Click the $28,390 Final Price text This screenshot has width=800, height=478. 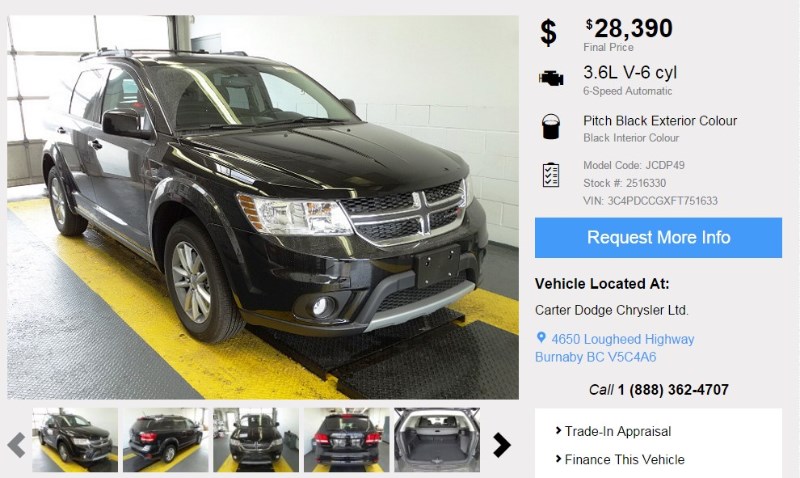(629, 35)
